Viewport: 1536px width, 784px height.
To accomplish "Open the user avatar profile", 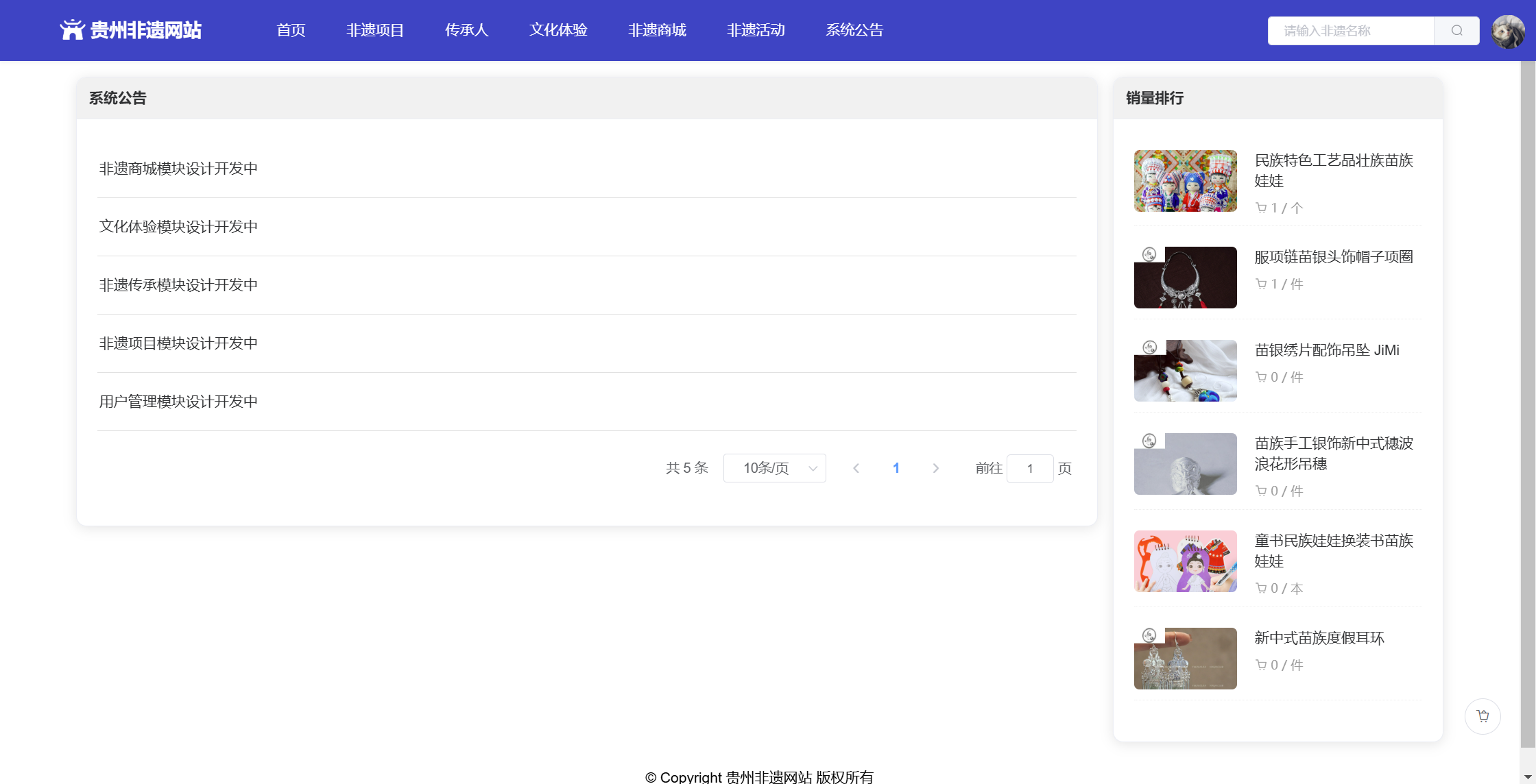I will [1508, 32].
